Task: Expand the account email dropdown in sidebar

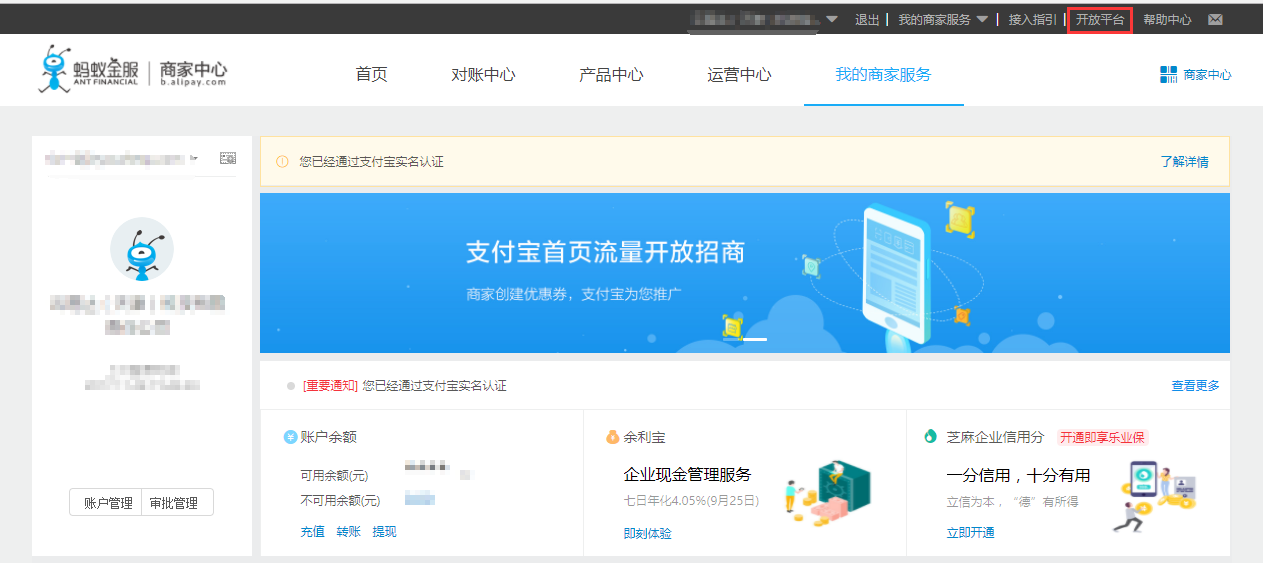Action: pyautogui.click(x=194, y=158)
